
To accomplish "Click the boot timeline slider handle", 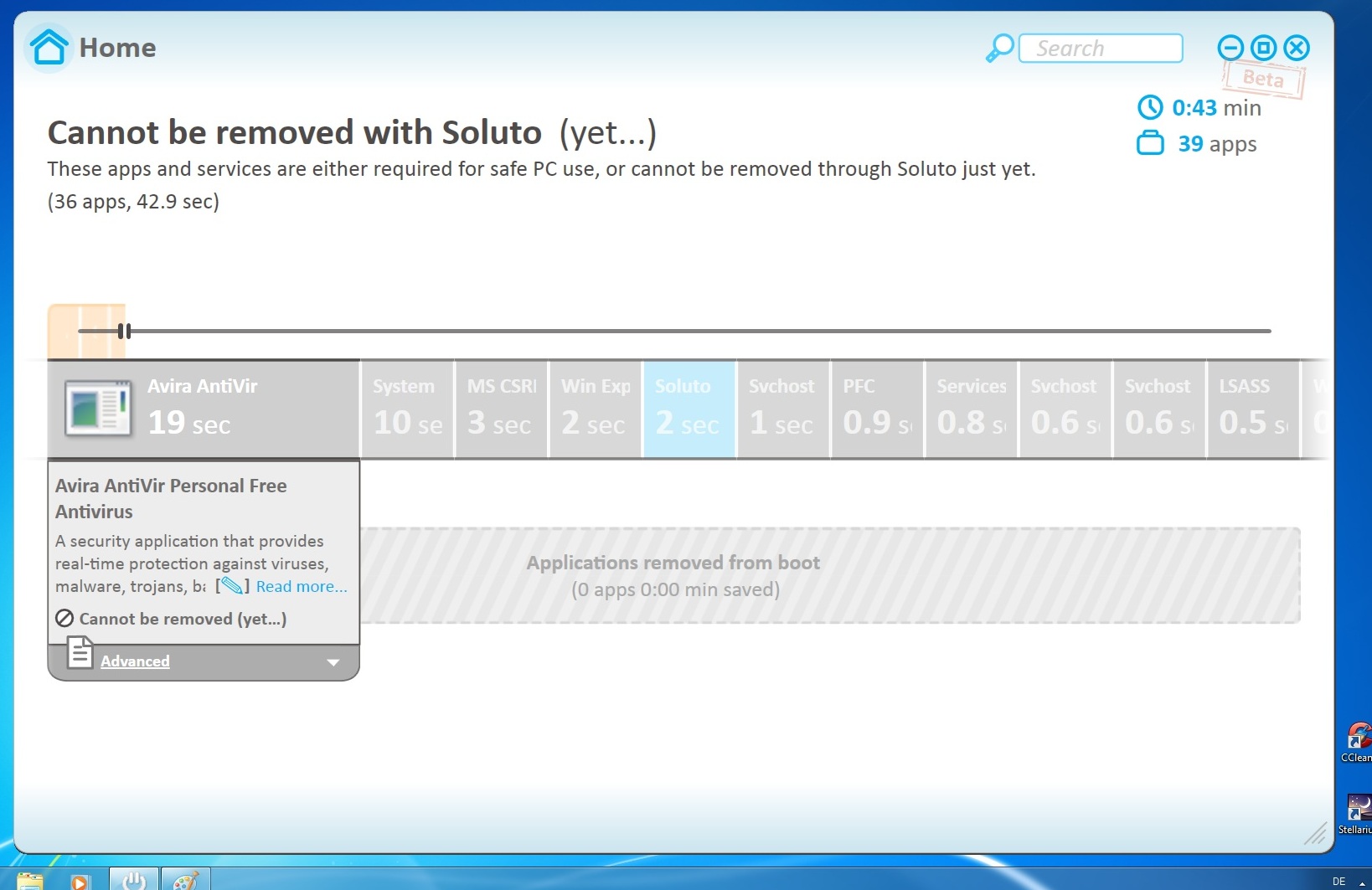I will [x=124, y=331].
